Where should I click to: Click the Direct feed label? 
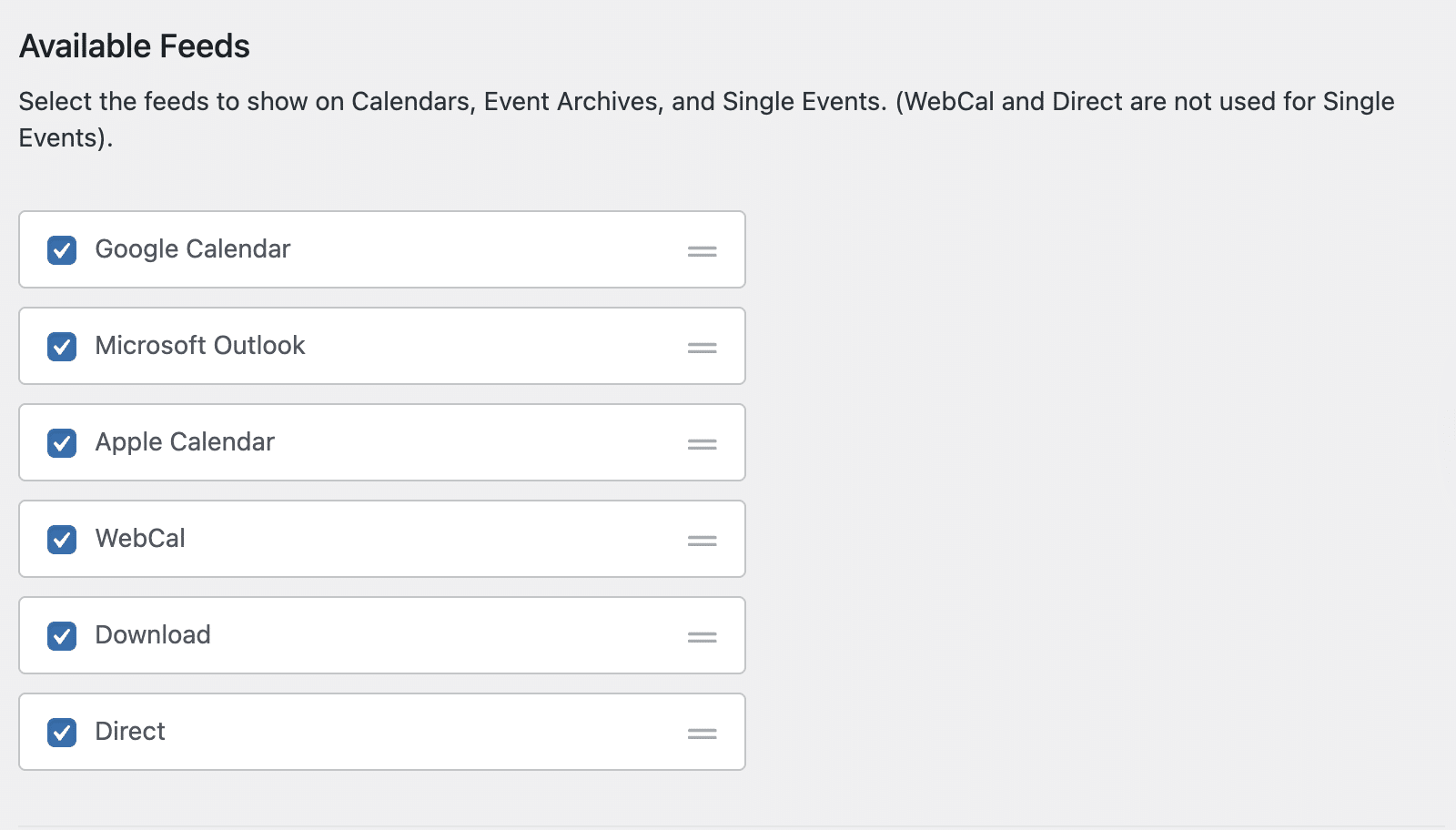point(129,732)
